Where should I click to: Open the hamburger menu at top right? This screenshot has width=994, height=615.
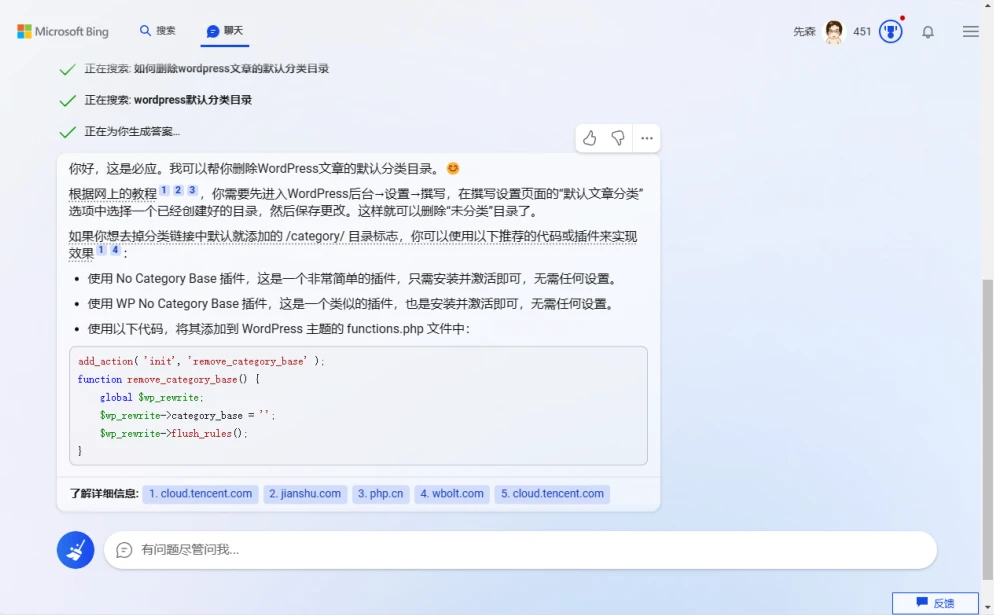point(969,31)
